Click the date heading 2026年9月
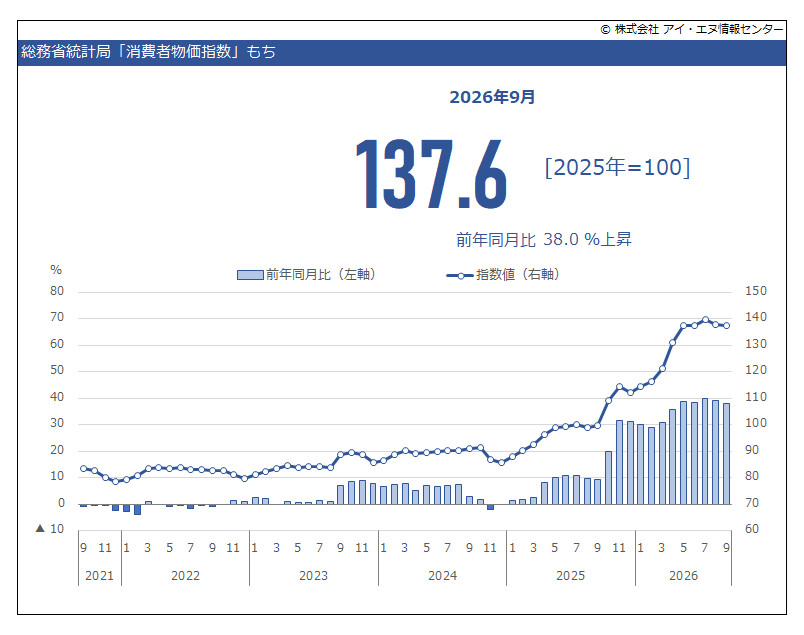Image resolution: width=804 pixels, height=635 pixels. point(492,97)
